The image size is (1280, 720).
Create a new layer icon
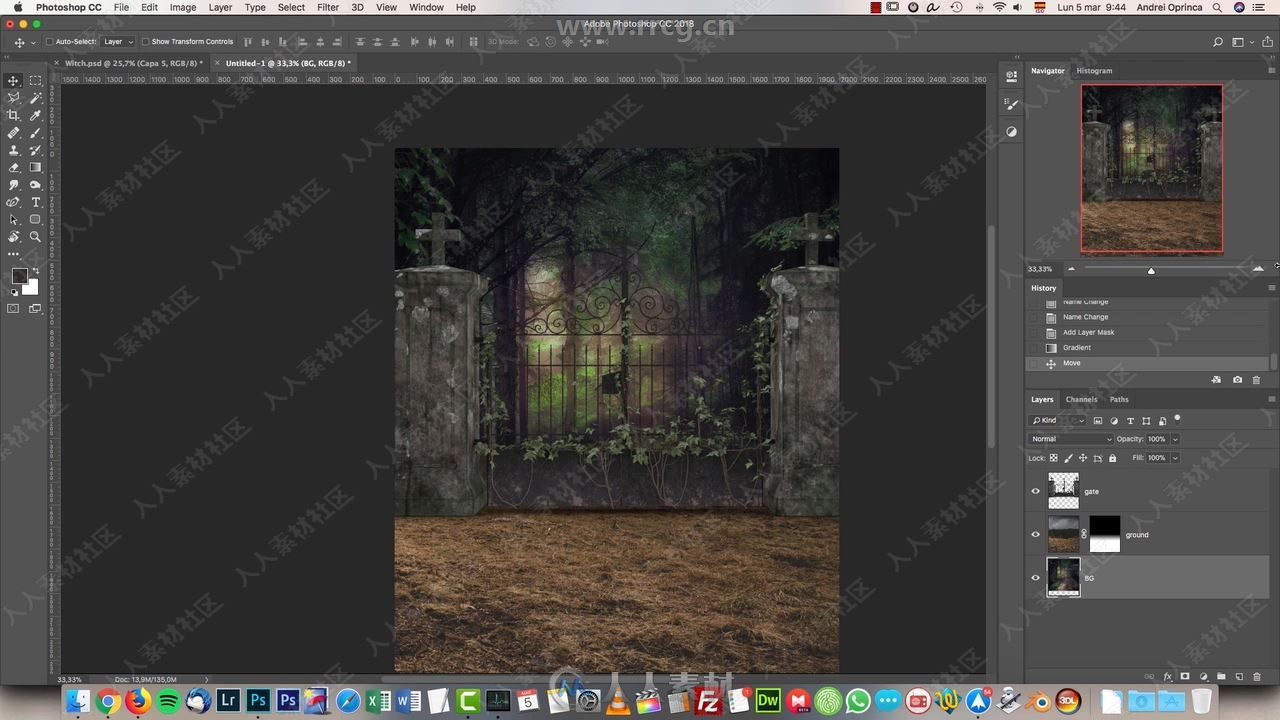[1239, 677]
